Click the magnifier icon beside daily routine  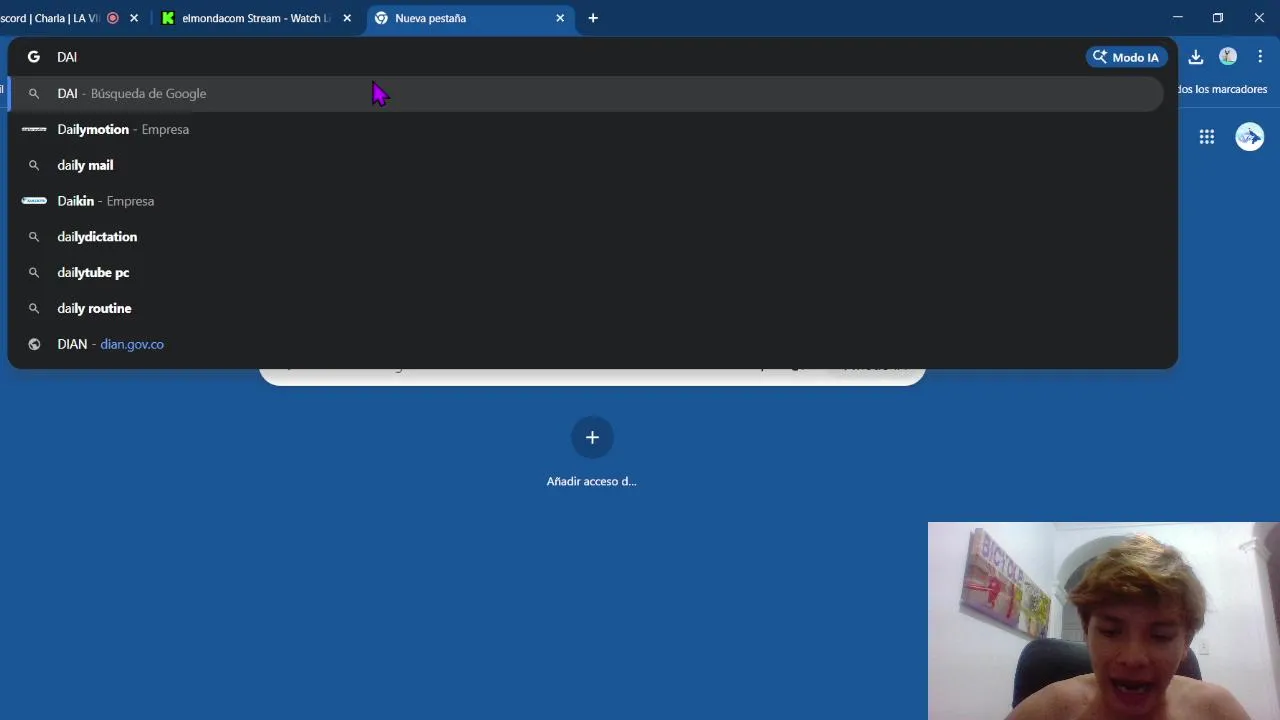click(x=34, y=308)
